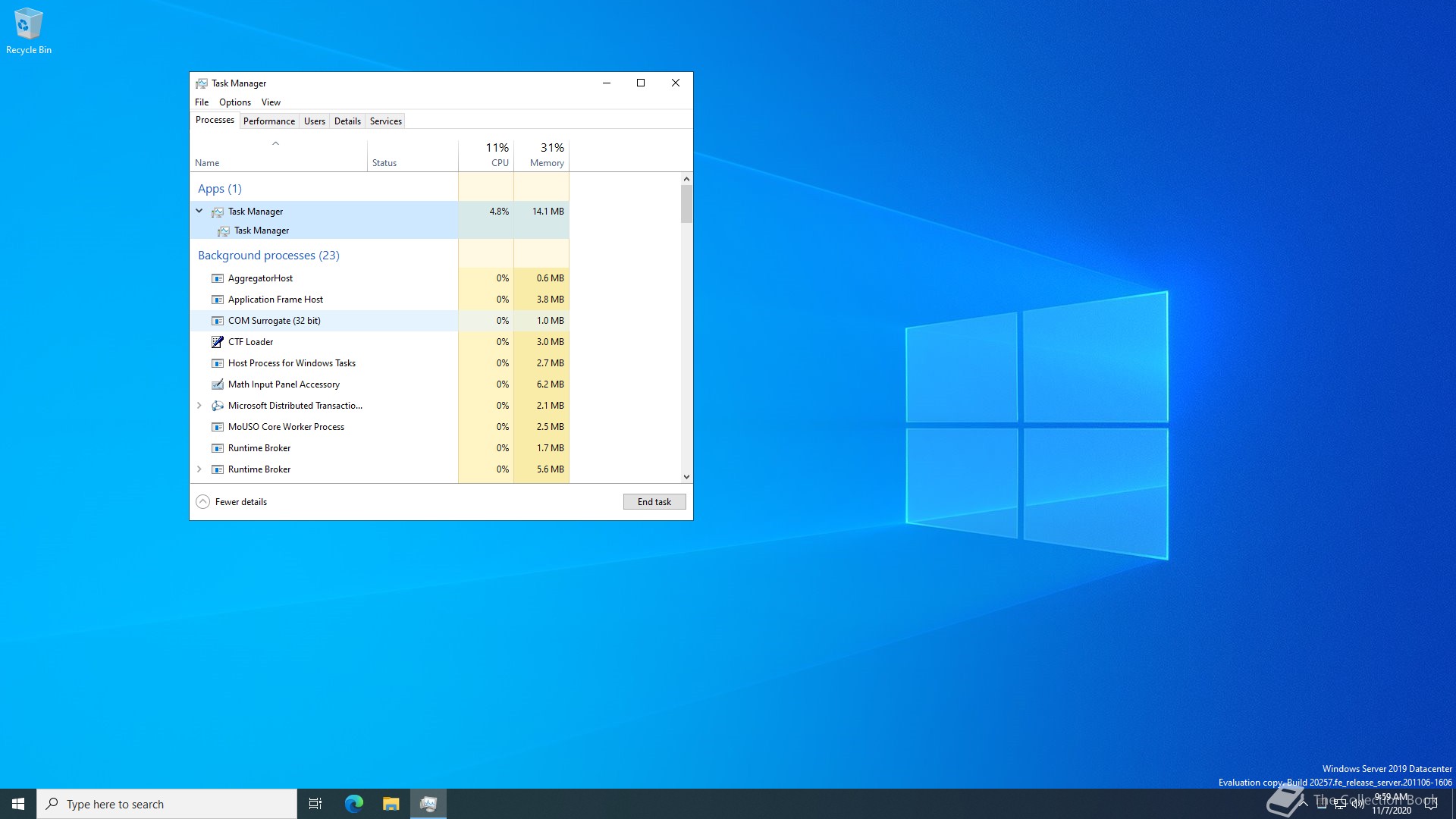
Task: Click the 14.1 MB memory value
Action: (548, 212)
